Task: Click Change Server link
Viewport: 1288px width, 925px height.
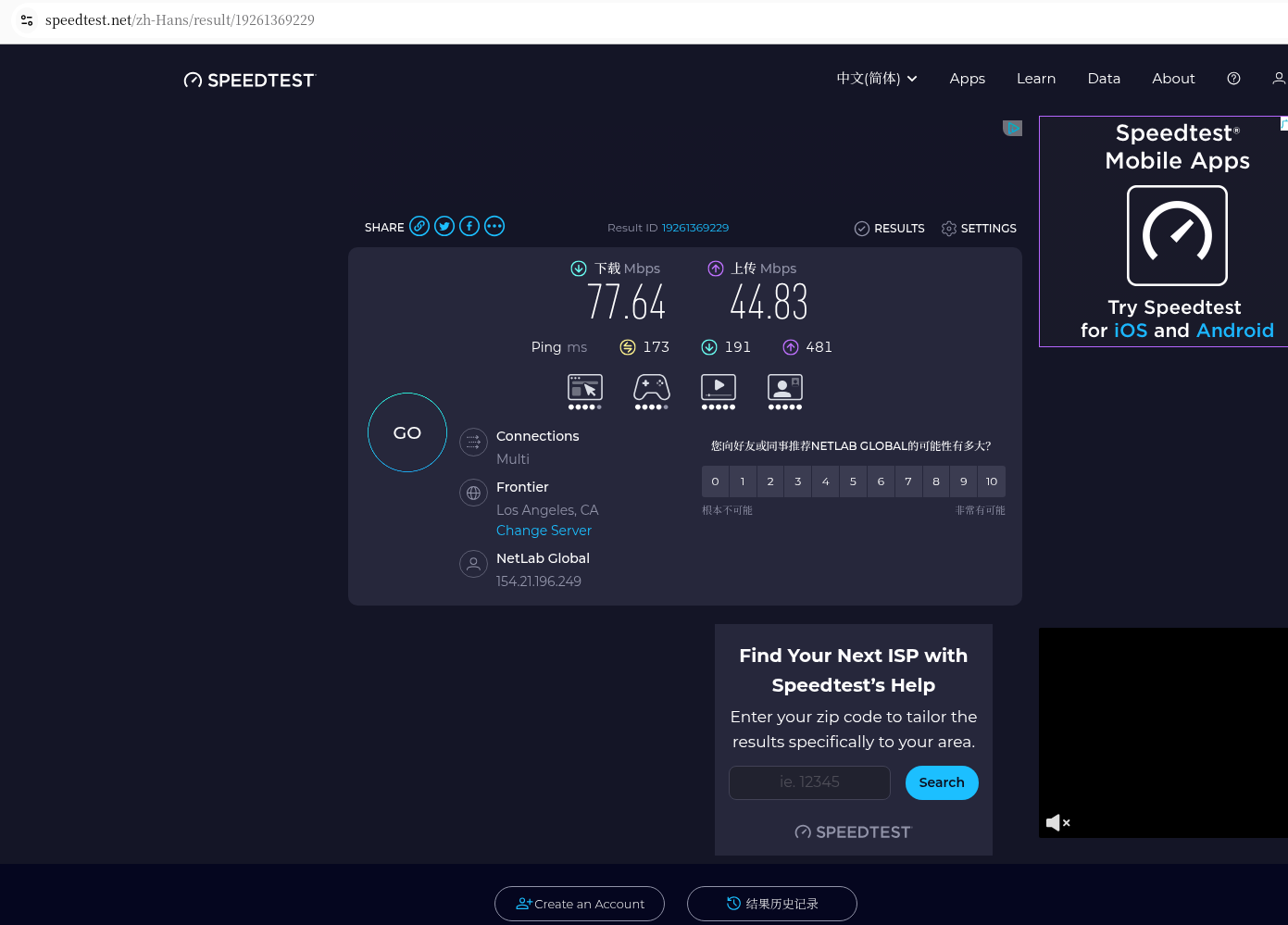Action: point(544,531)
